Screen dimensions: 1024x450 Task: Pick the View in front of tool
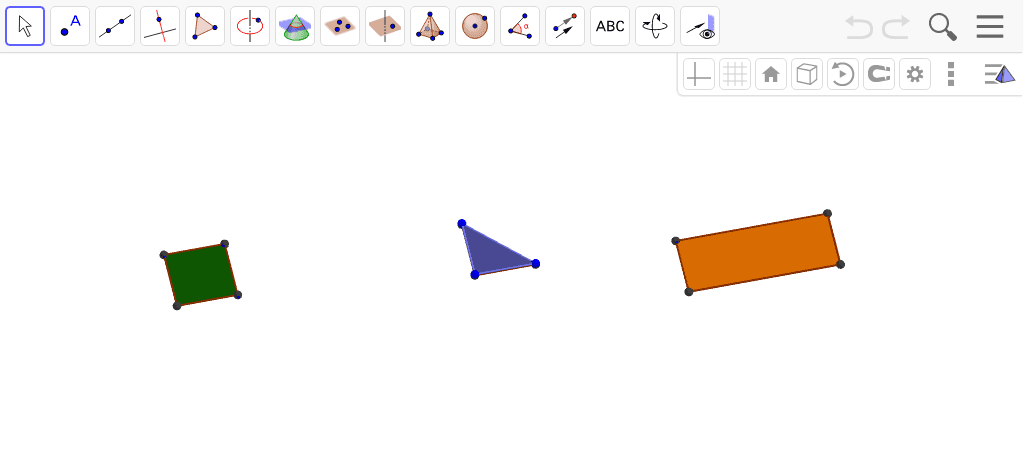[701, 26]
